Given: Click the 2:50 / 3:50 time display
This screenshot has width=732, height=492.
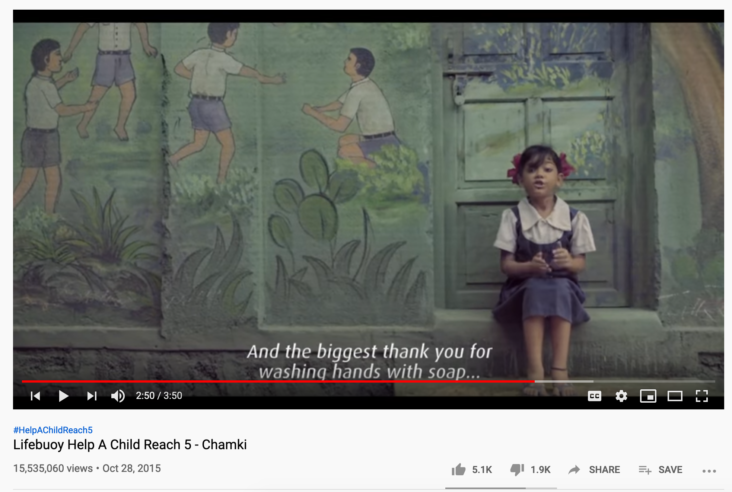Looking at the screenshot, I should [159, 396].
